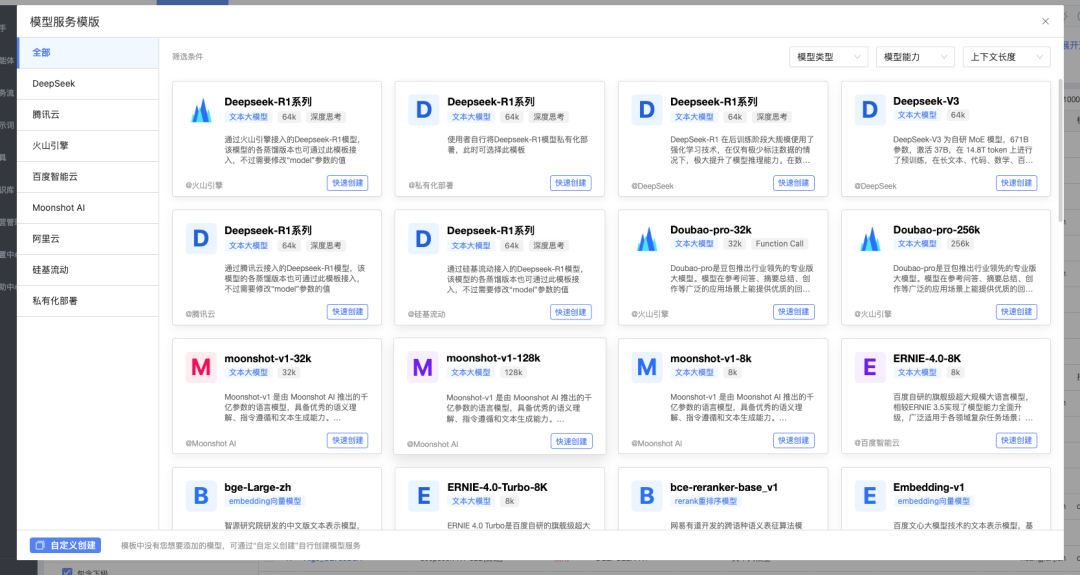Click 快速创建 on the moonshot-v1-128k card
Screen dimensions: 1080x575
pos(571,441)
